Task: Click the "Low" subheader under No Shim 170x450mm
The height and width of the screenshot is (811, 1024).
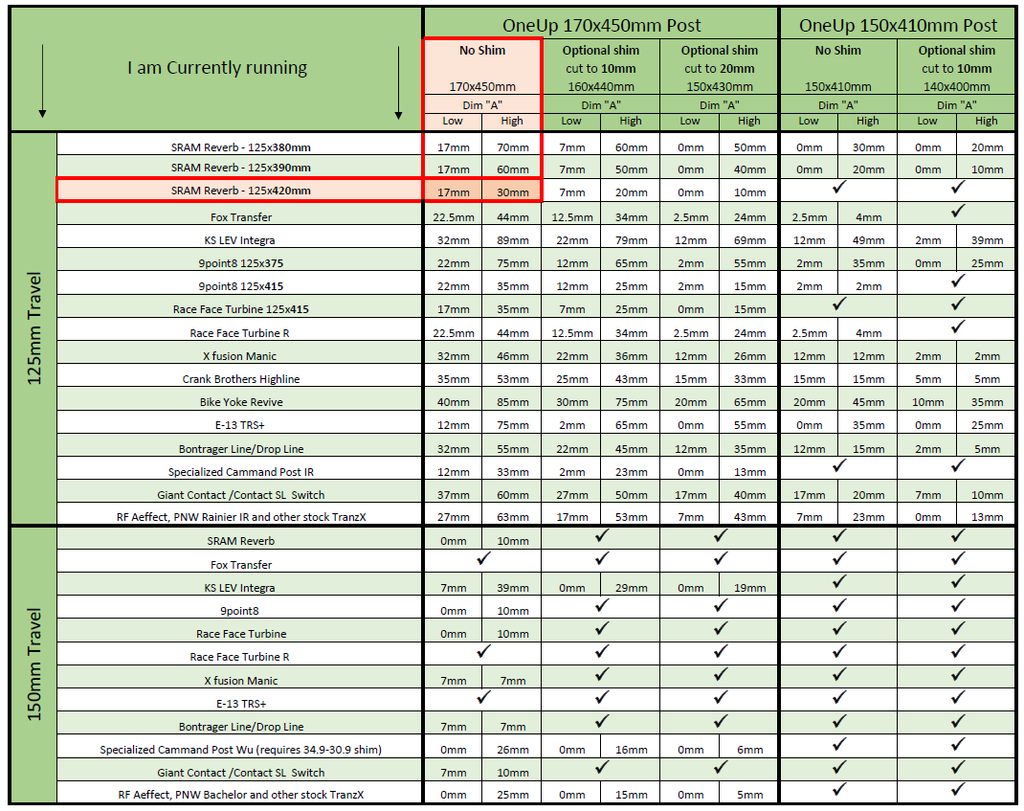Action: click(x=453, y=121)
